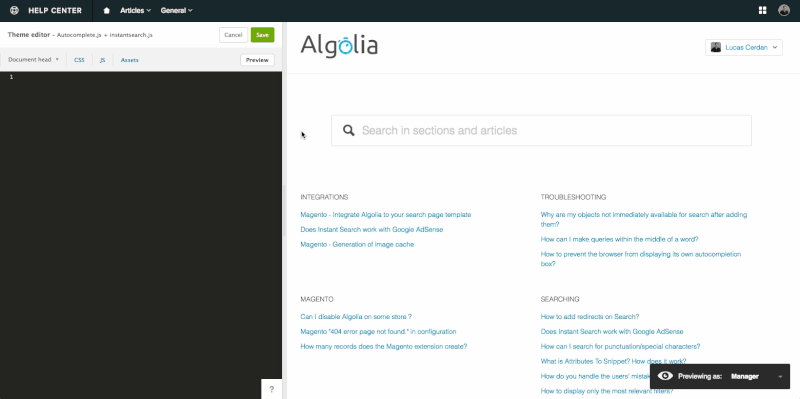Viewport: 800px width, 399px height.
Task: Click the MAGENTO section heading
Action: [317, 299]
